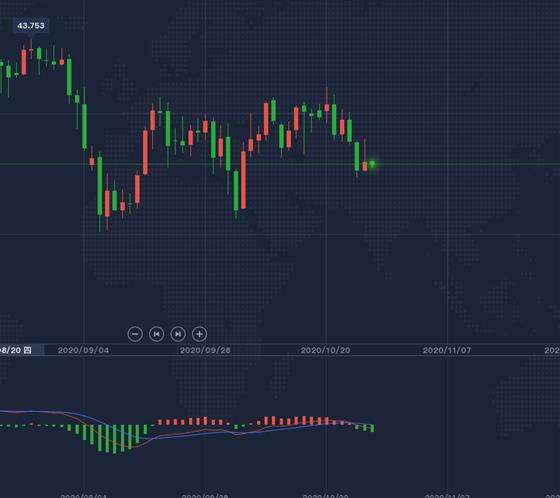This screenshot has height=498, width=560.
Task: Click the tallest red candle of late September rebound
Action: click(243, 180)
